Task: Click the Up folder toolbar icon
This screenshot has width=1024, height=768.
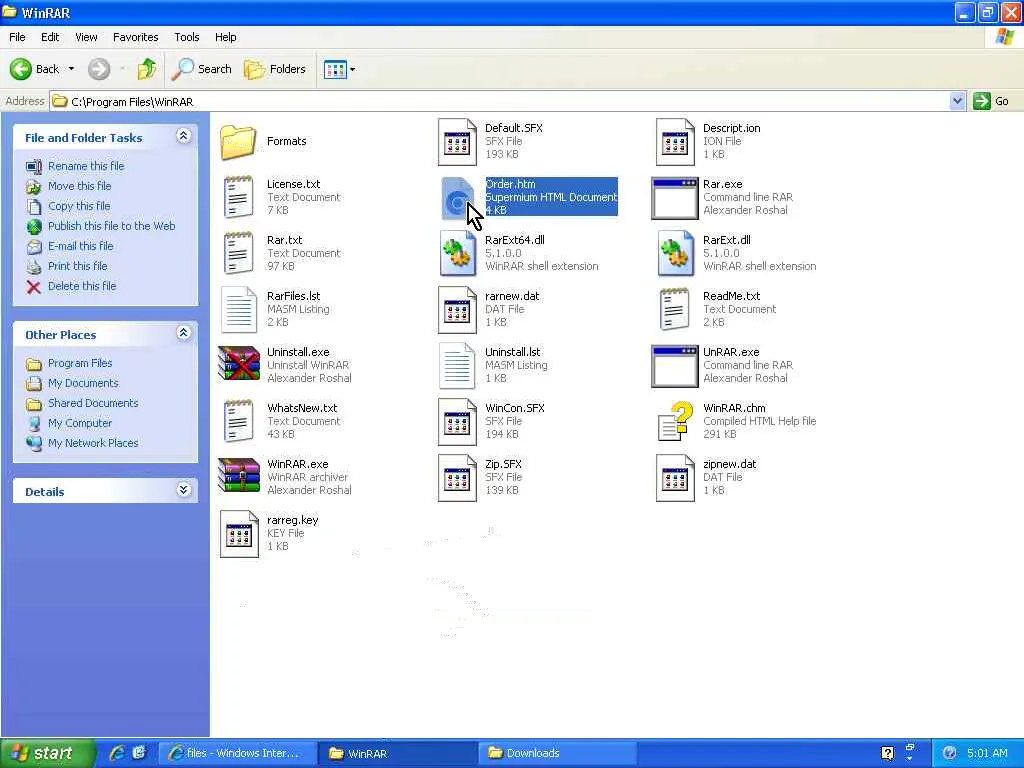Action: click(x=147, y=69)
